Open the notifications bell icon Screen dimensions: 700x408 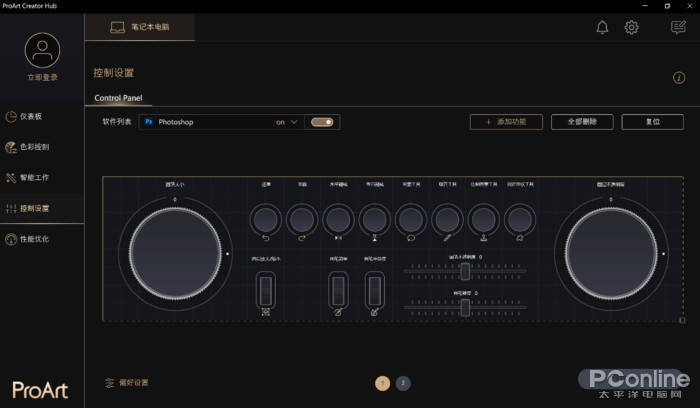coord(602,27)
